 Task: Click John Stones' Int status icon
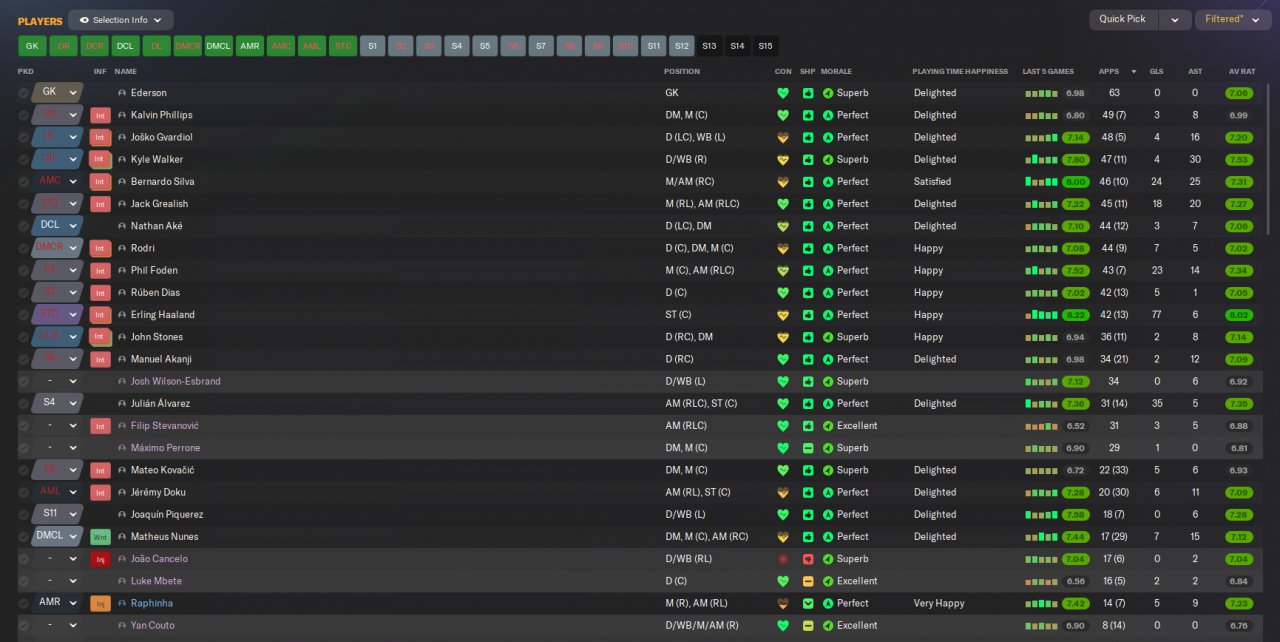[100, 337]
